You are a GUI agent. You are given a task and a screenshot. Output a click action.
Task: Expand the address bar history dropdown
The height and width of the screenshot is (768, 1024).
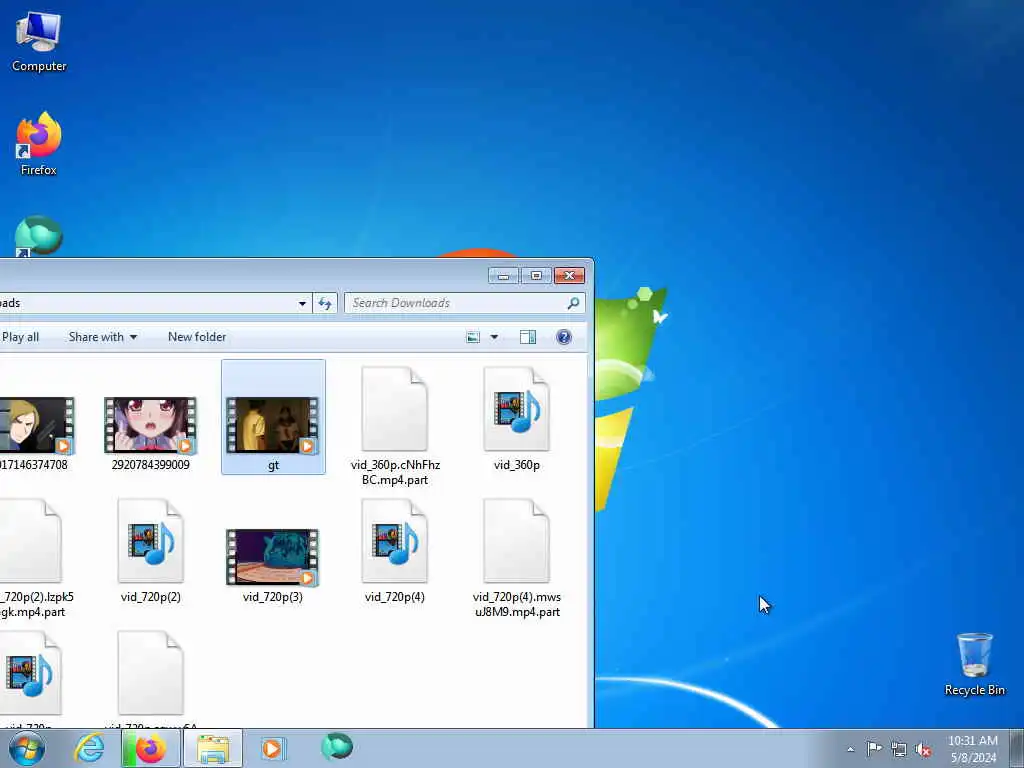pos(302,303)
